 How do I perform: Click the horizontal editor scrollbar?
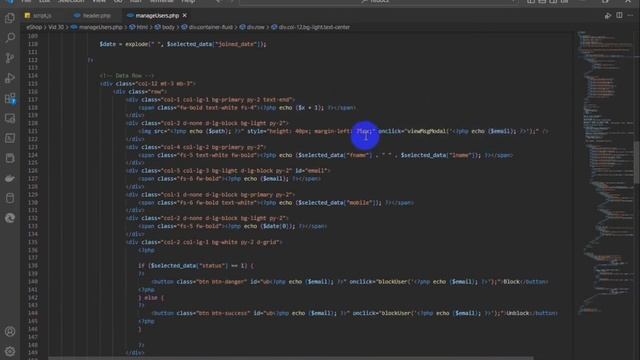click(291, 358)
